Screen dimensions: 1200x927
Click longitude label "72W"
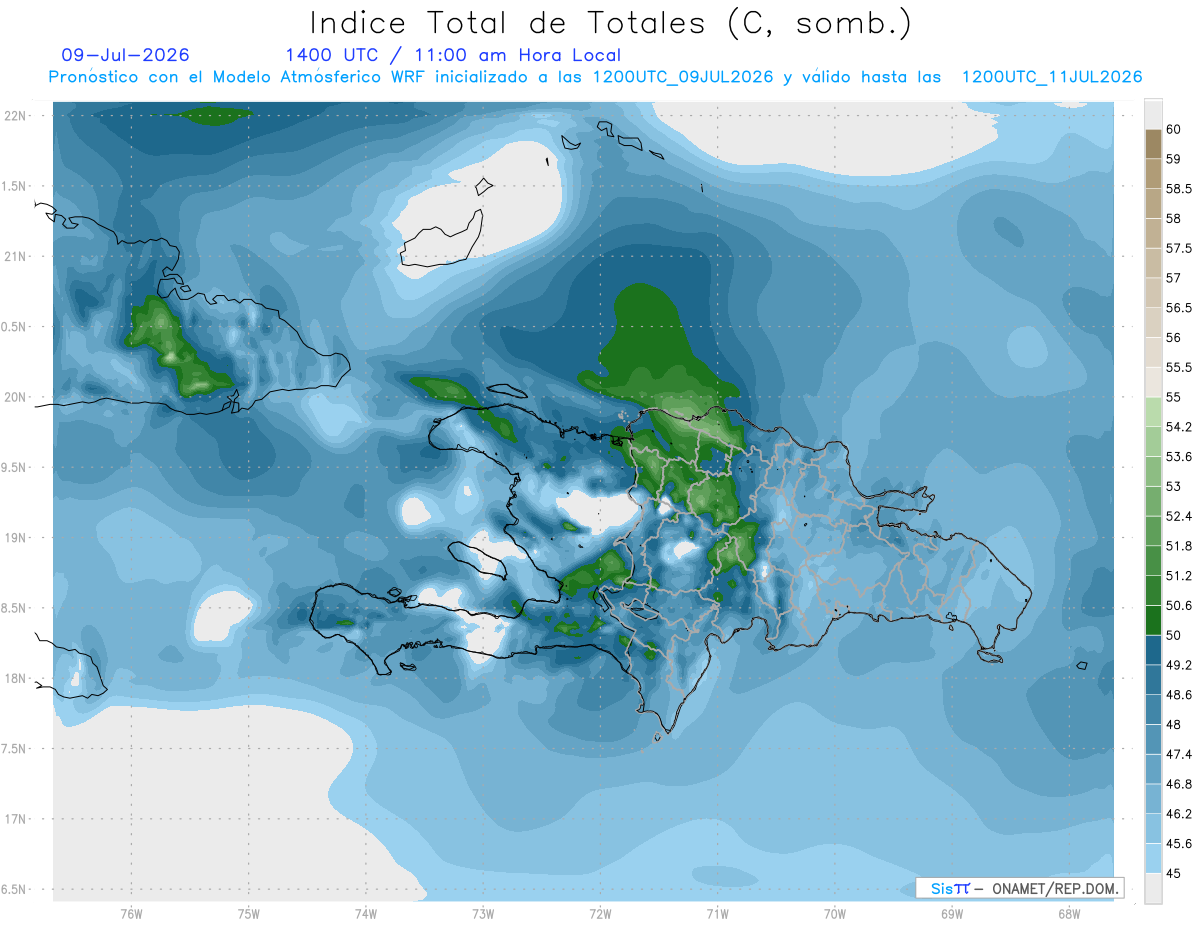[600, 913]
